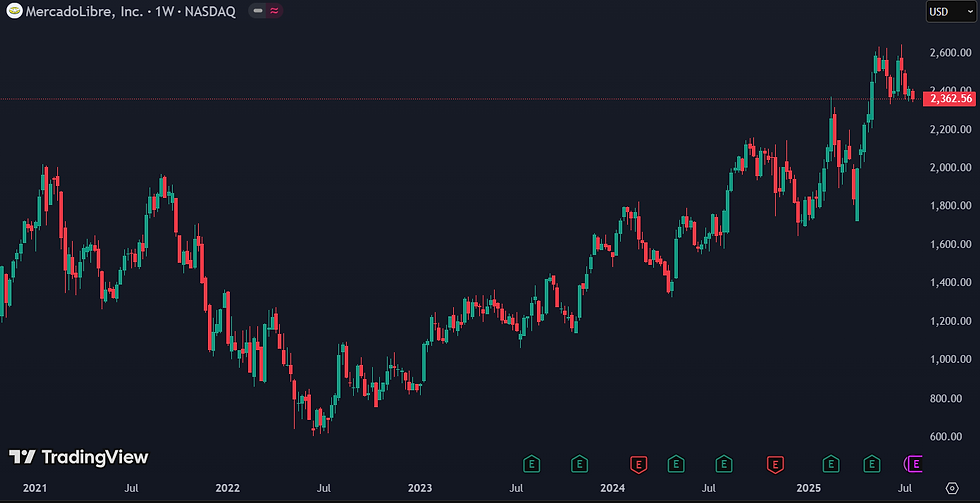Click the 2,000.00 price axis label
Viewport: 980px width, 503px height.
[951, 167]
